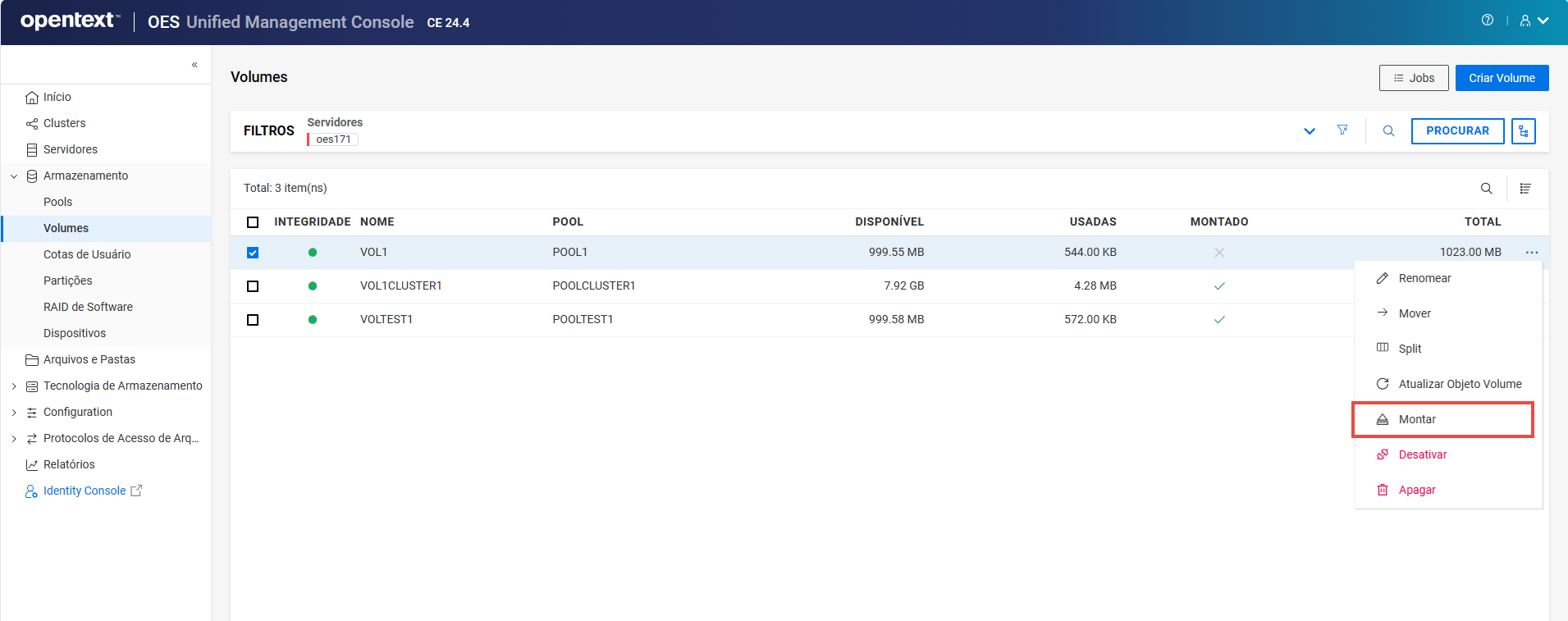Collapse the Armazenamento tree section
The width and height of the screenshot is (1568, 621).
click(x=14, y=176)
